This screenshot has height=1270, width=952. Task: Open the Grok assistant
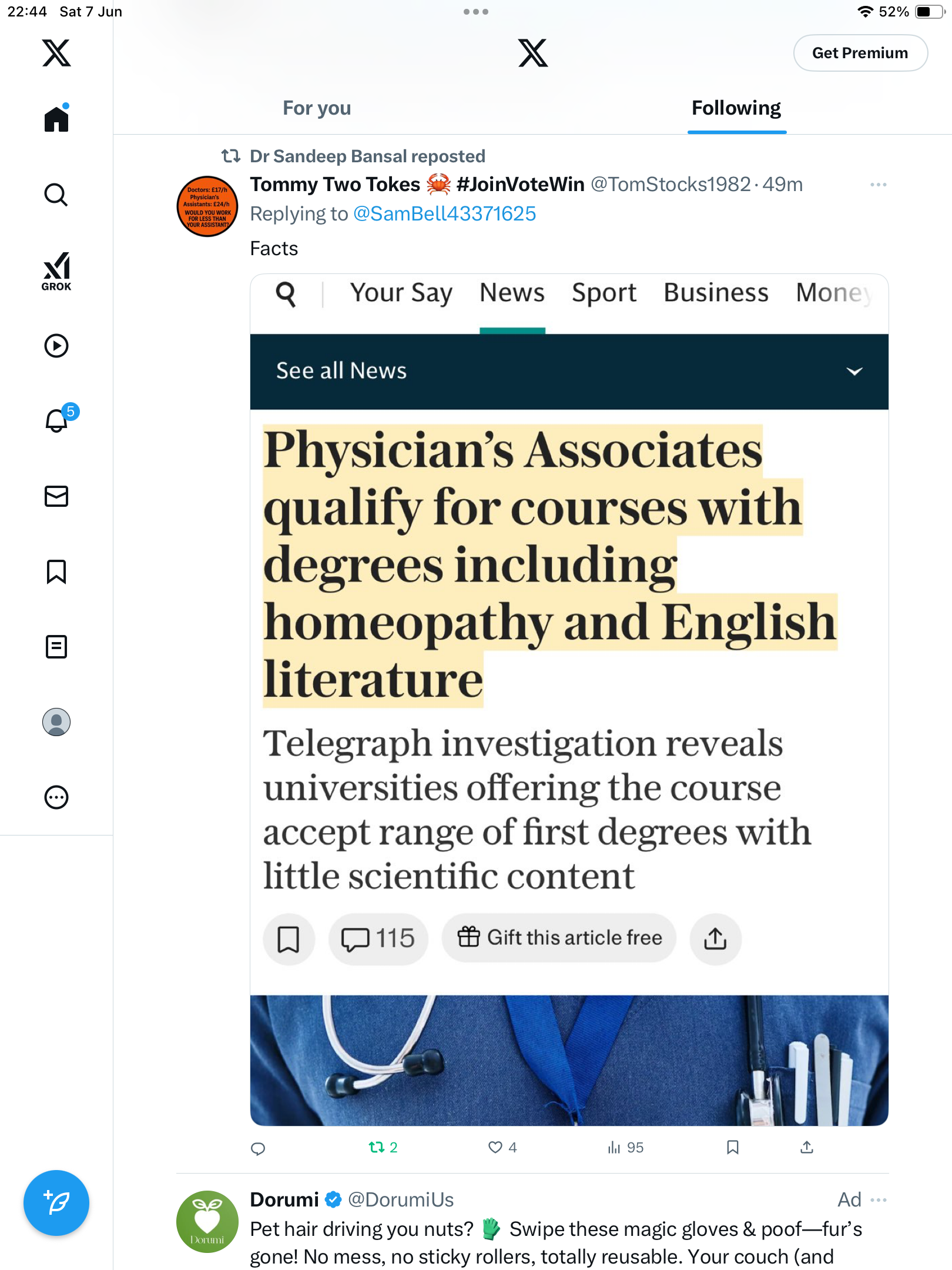[56, 271]
